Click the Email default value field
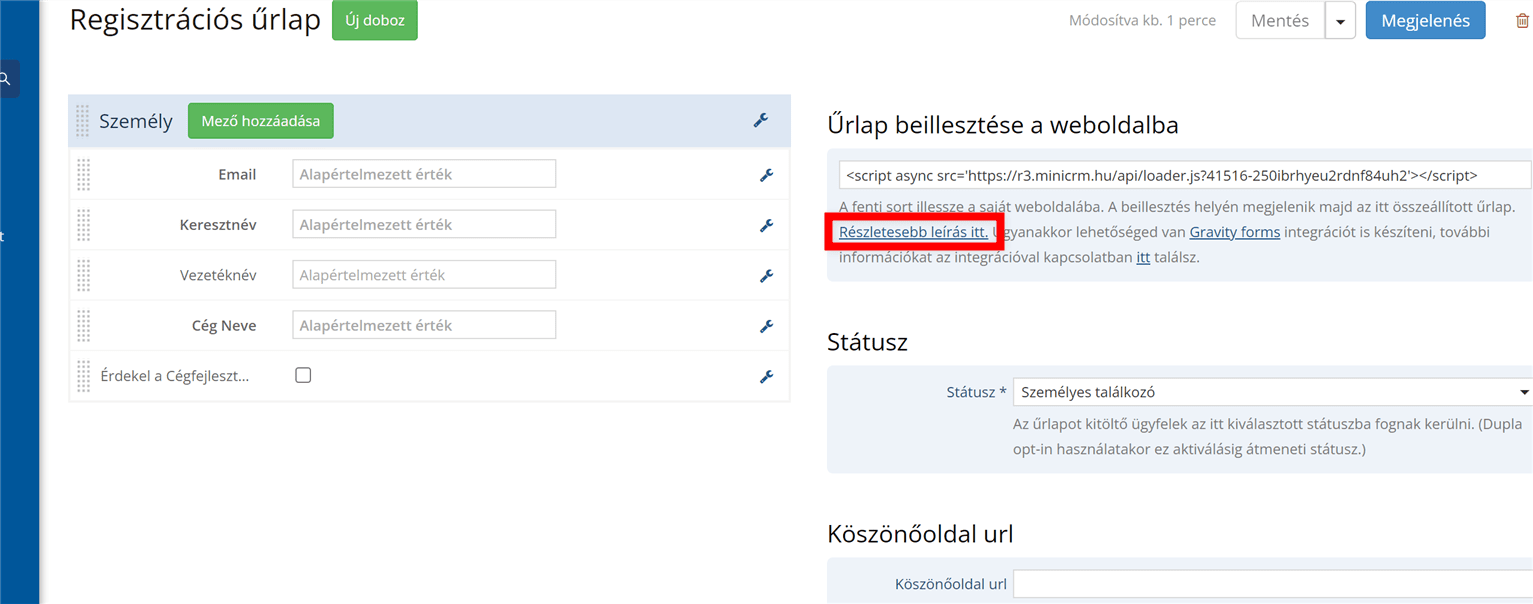The image size is (1533, 604). click(424, 174)
